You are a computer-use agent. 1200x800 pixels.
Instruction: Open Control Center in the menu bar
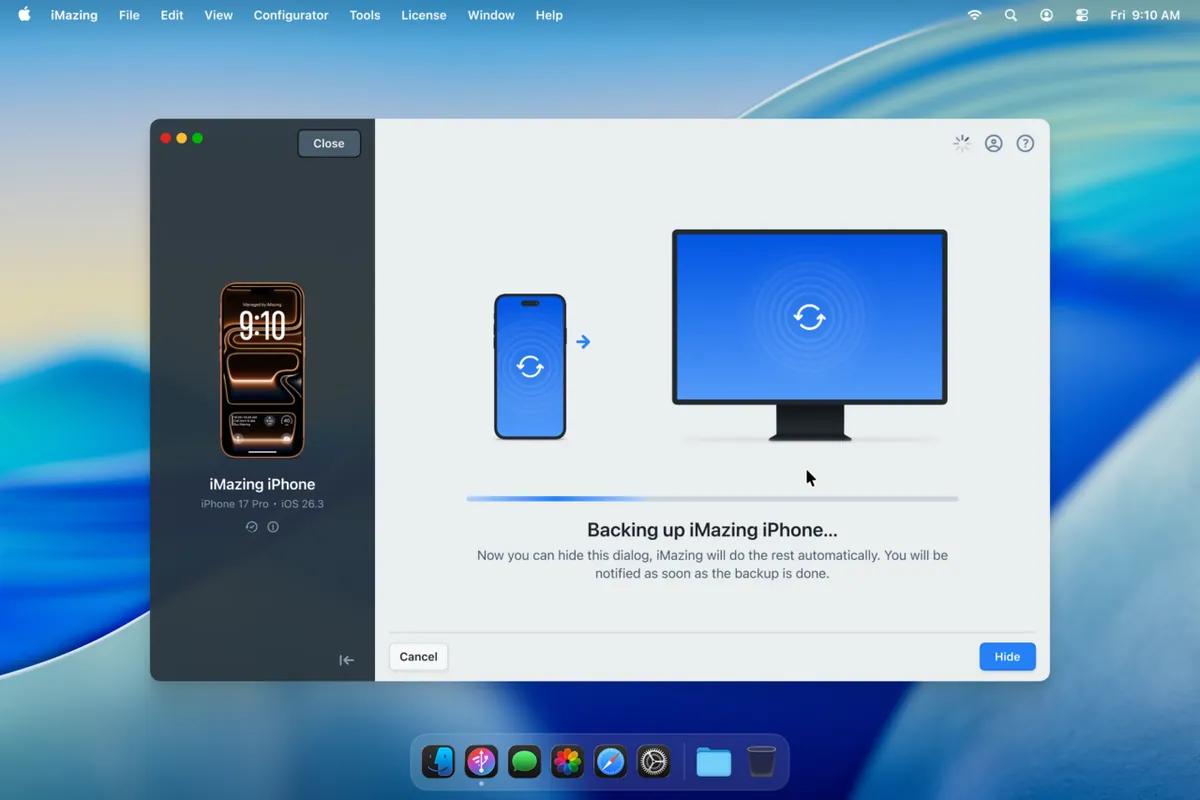(x=1082, y=15)
